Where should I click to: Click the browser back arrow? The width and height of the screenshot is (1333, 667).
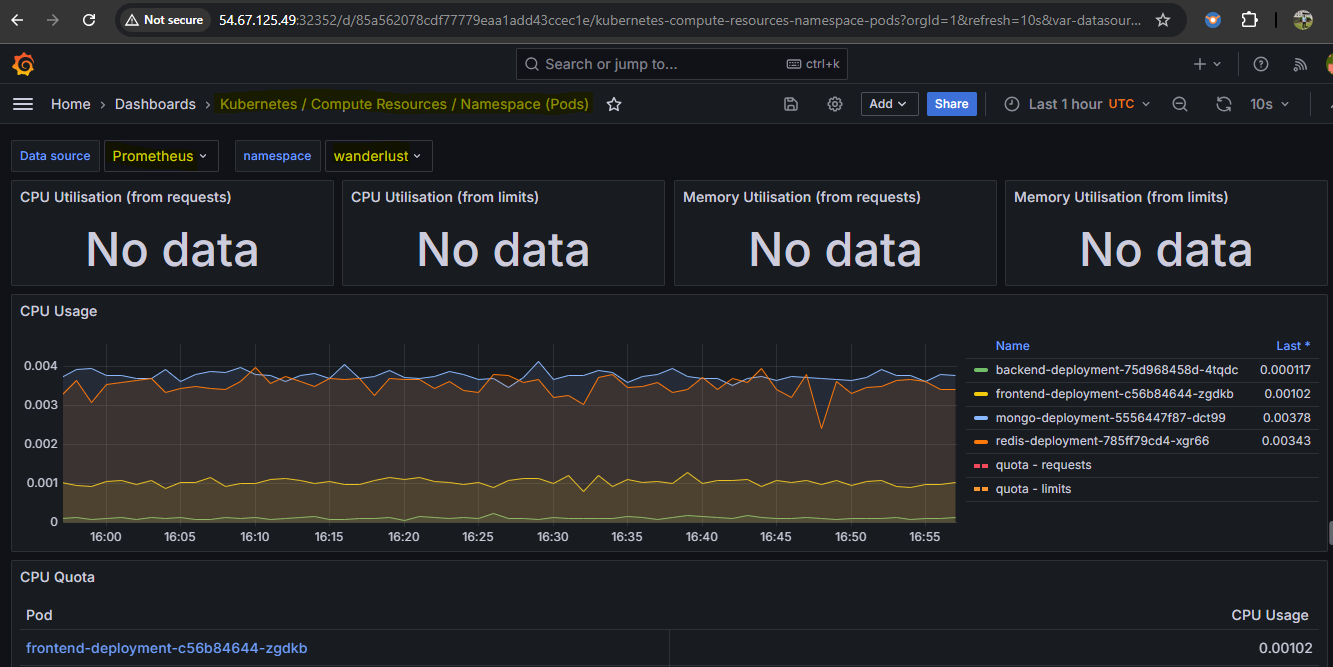pyautogui.click(x=17, y=20)
